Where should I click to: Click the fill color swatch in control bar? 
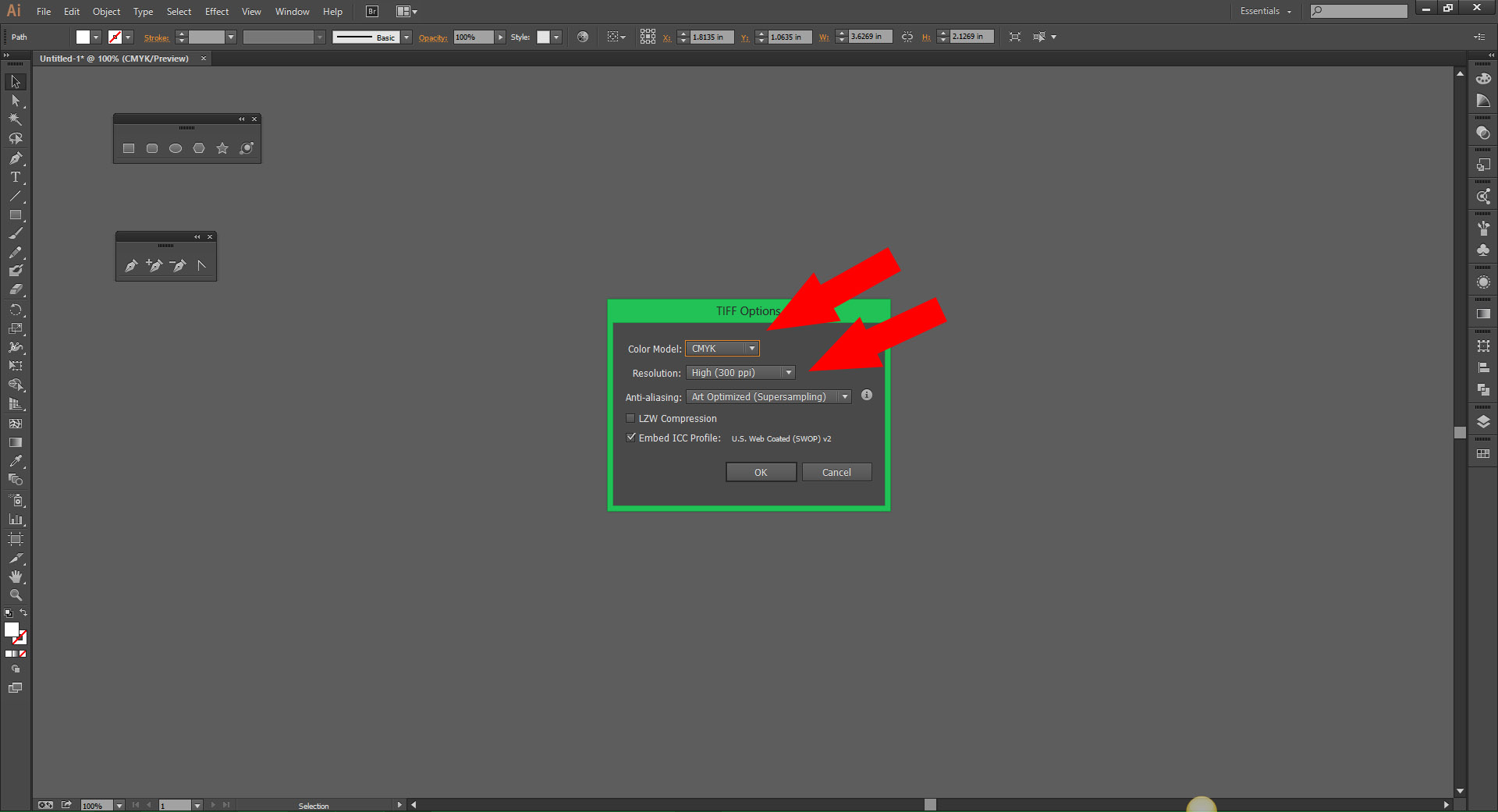pos(83,37)
